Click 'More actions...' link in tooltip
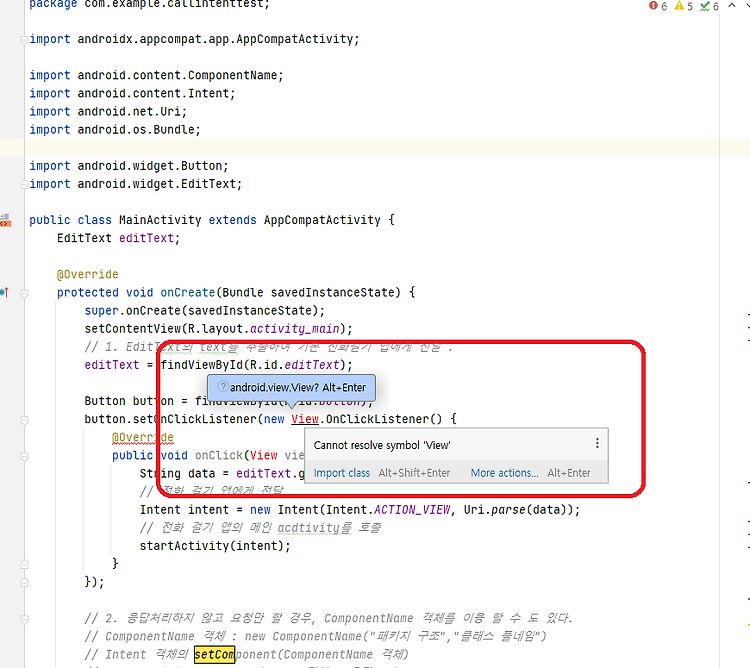750x668 pixels. pos(505,473)
